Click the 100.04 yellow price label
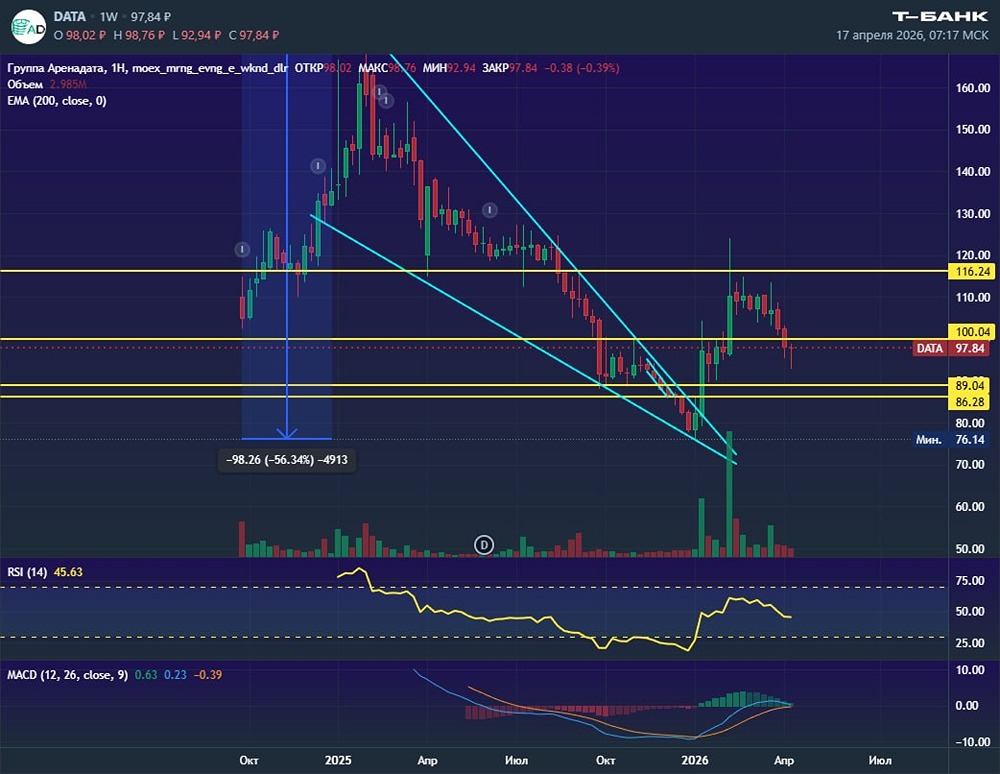The height and width of the screenshot is (774, 1000). (971, 332)
